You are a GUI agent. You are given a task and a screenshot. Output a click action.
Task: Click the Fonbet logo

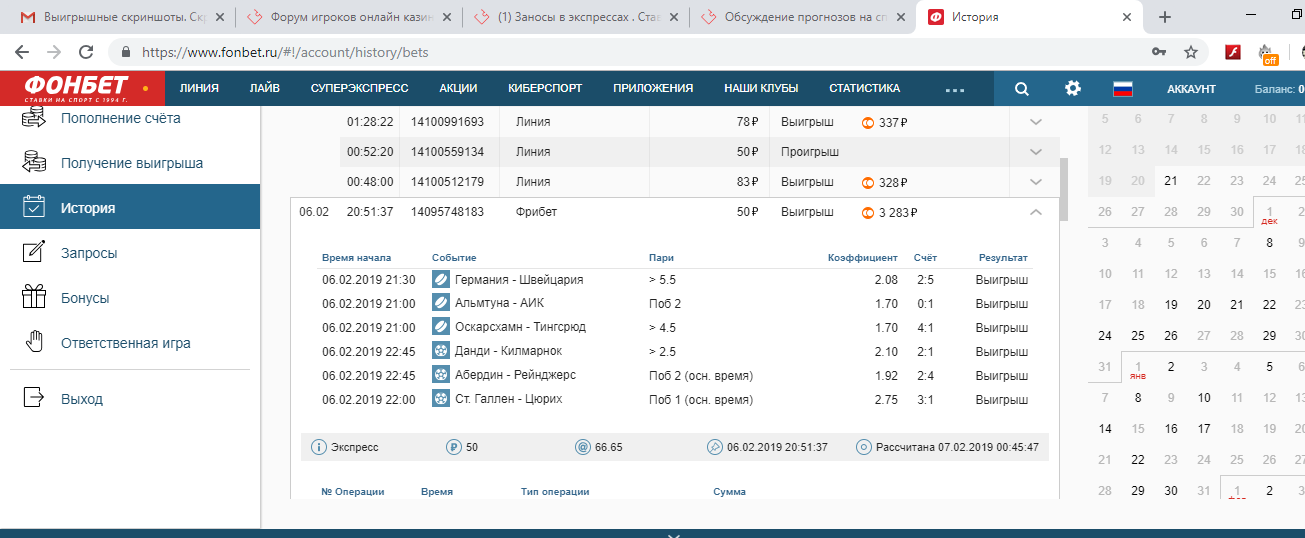click(77, 87)
